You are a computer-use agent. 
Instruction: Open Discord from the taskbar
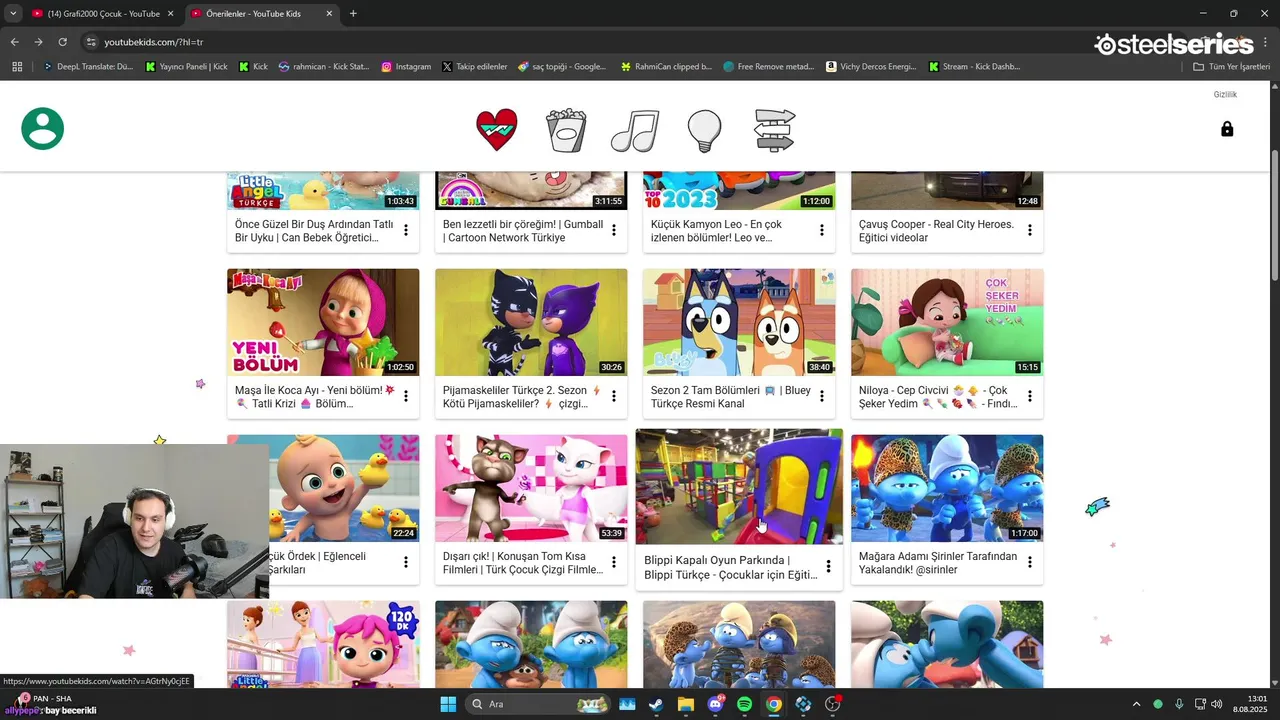tap(715, 704)
